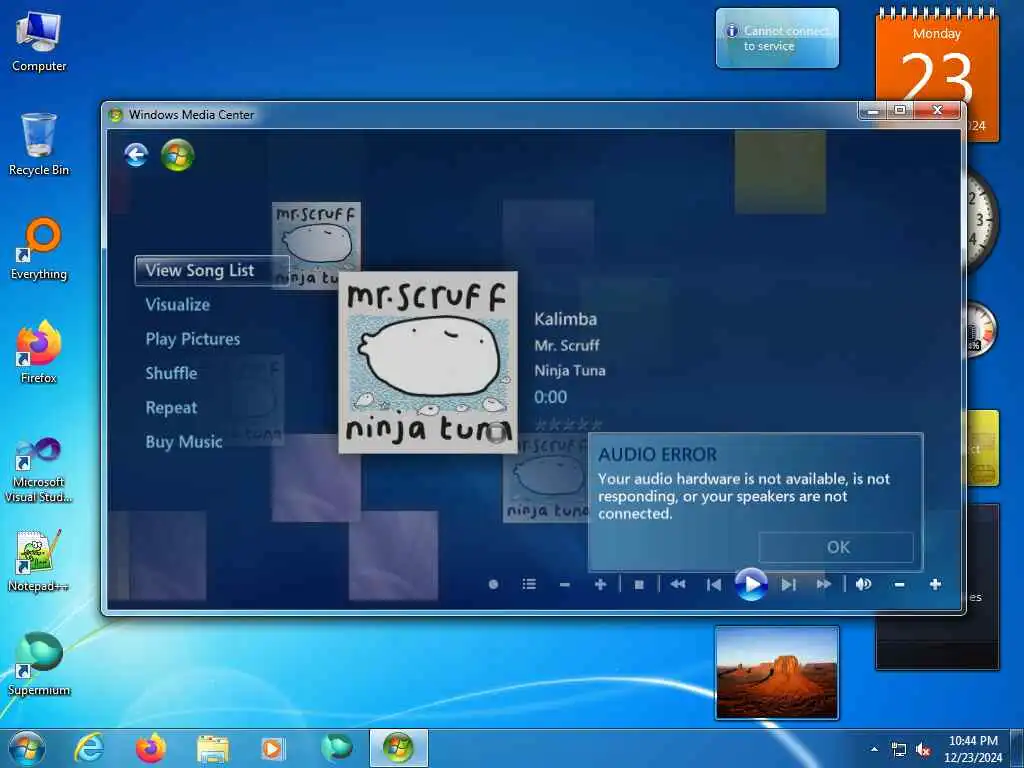
Task: Open the Firefox desktop shortcut
Action: [x=39, y=353]
